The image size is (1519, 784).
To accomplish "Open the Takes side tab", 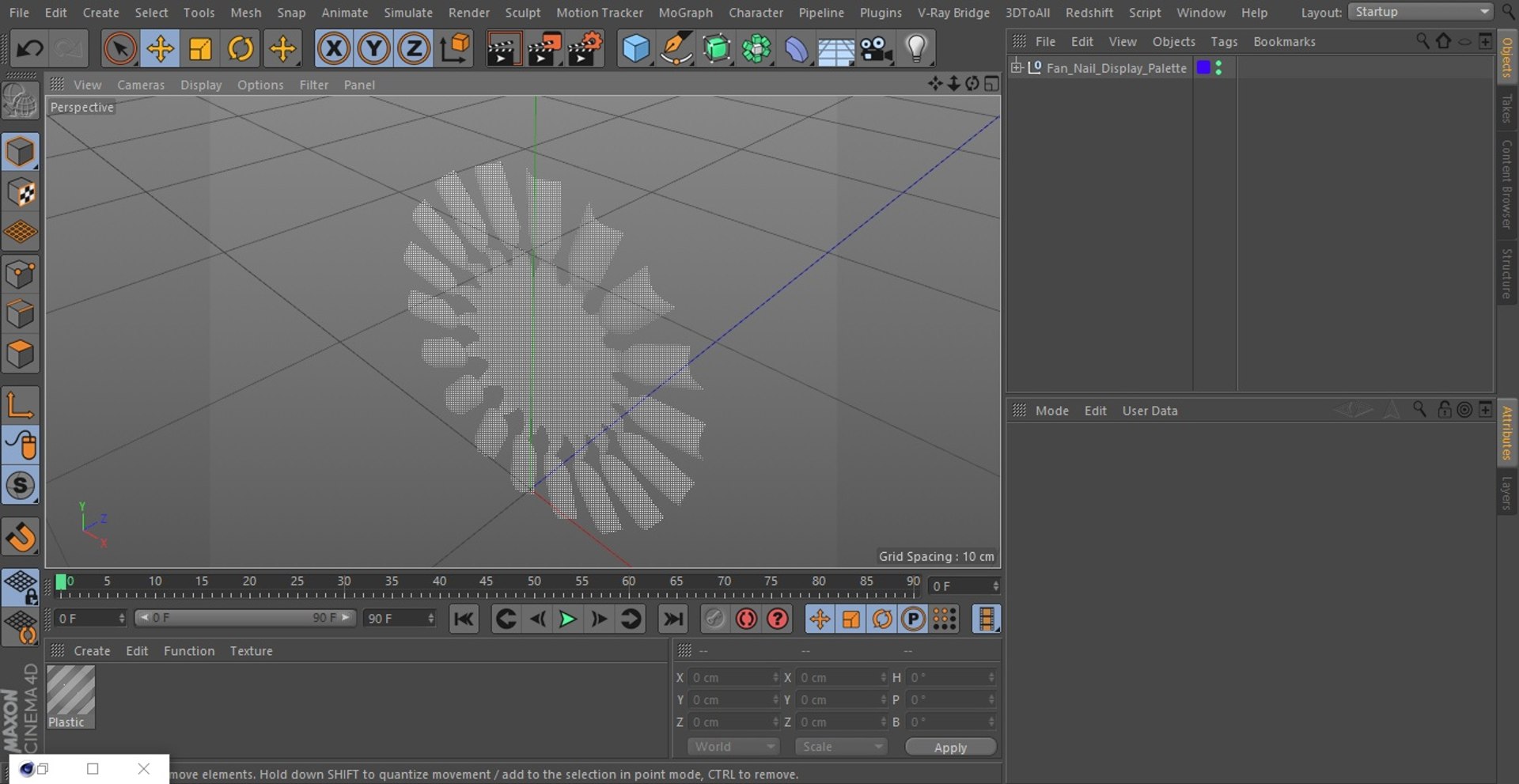I will (x=1507, y=108).
